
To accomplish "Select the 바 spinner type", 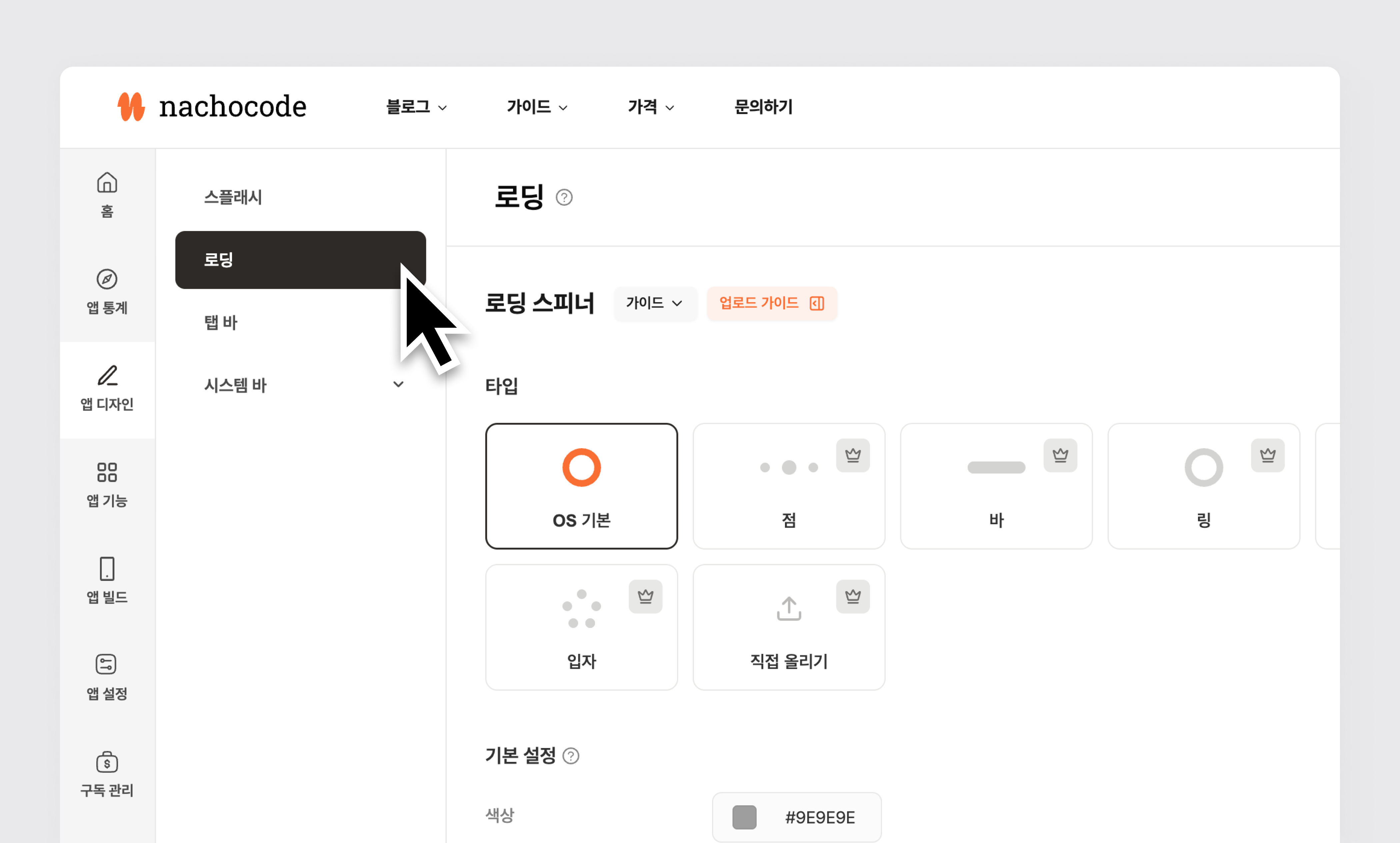I will pos(996,486).
